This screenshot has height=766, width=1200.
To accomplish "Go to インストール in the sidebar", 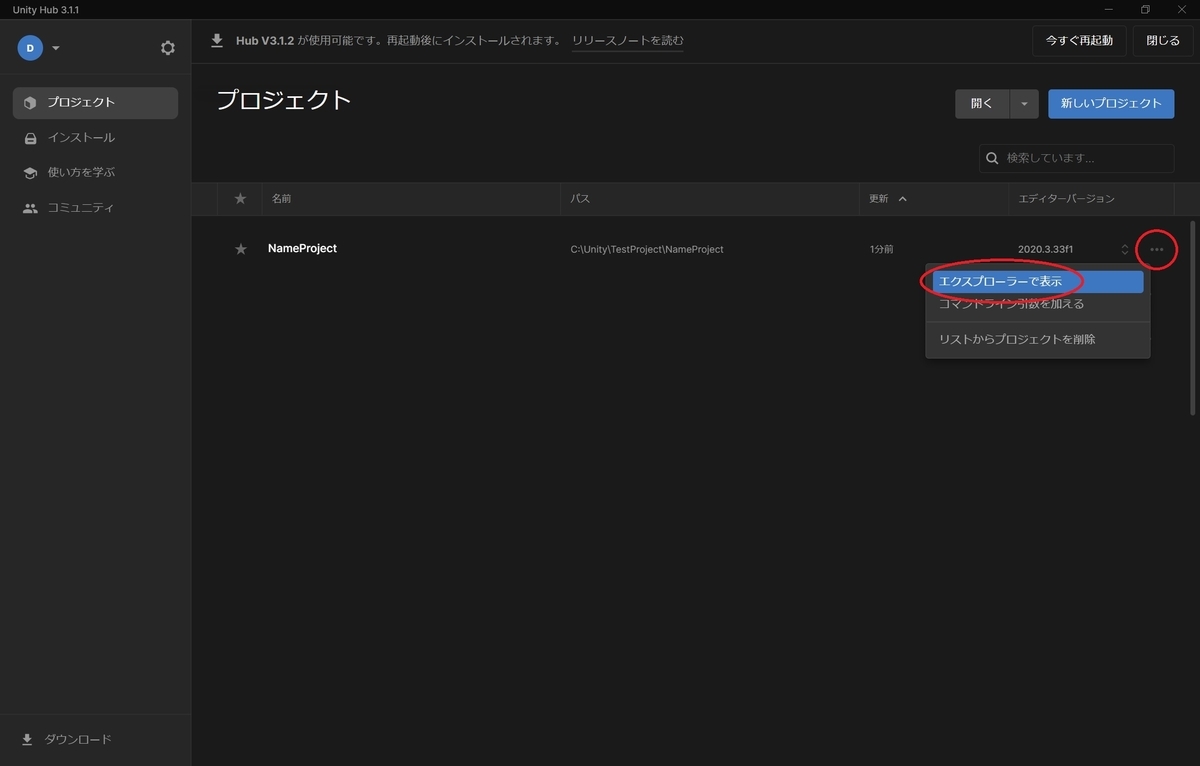I will (x=95, y=138).
